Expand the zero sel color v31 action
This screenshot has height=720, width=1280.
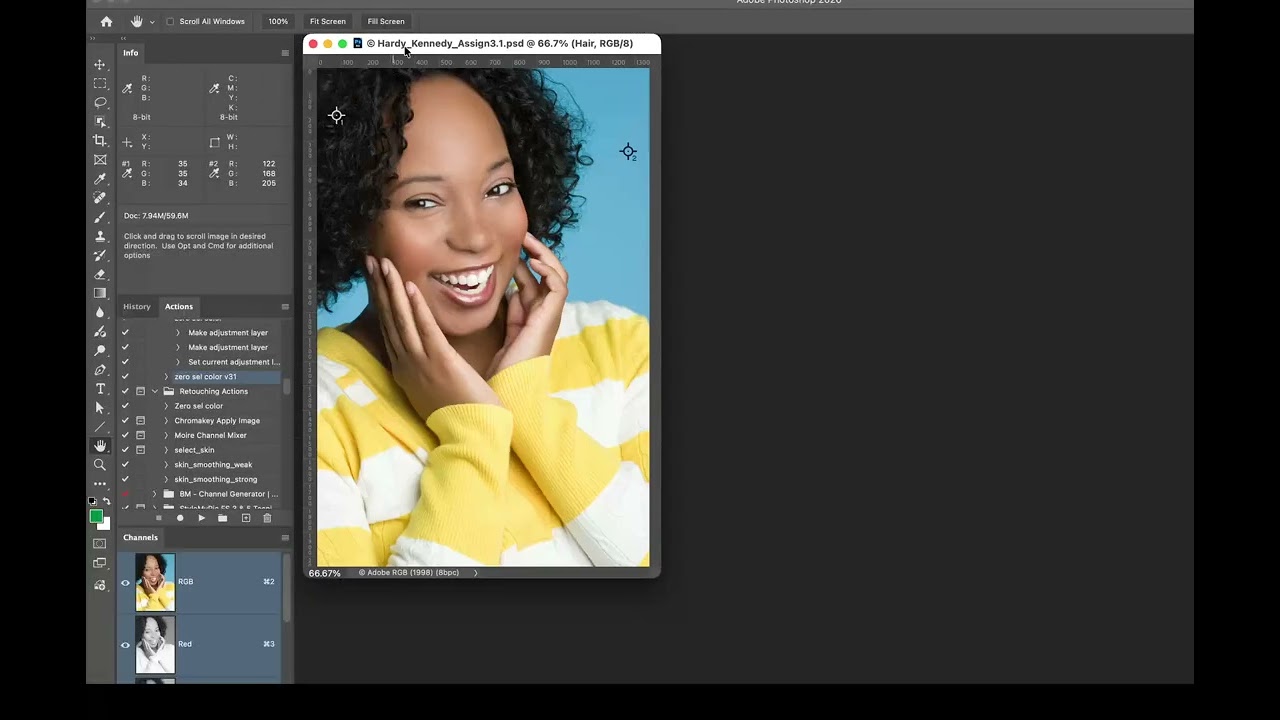(166, 377)
